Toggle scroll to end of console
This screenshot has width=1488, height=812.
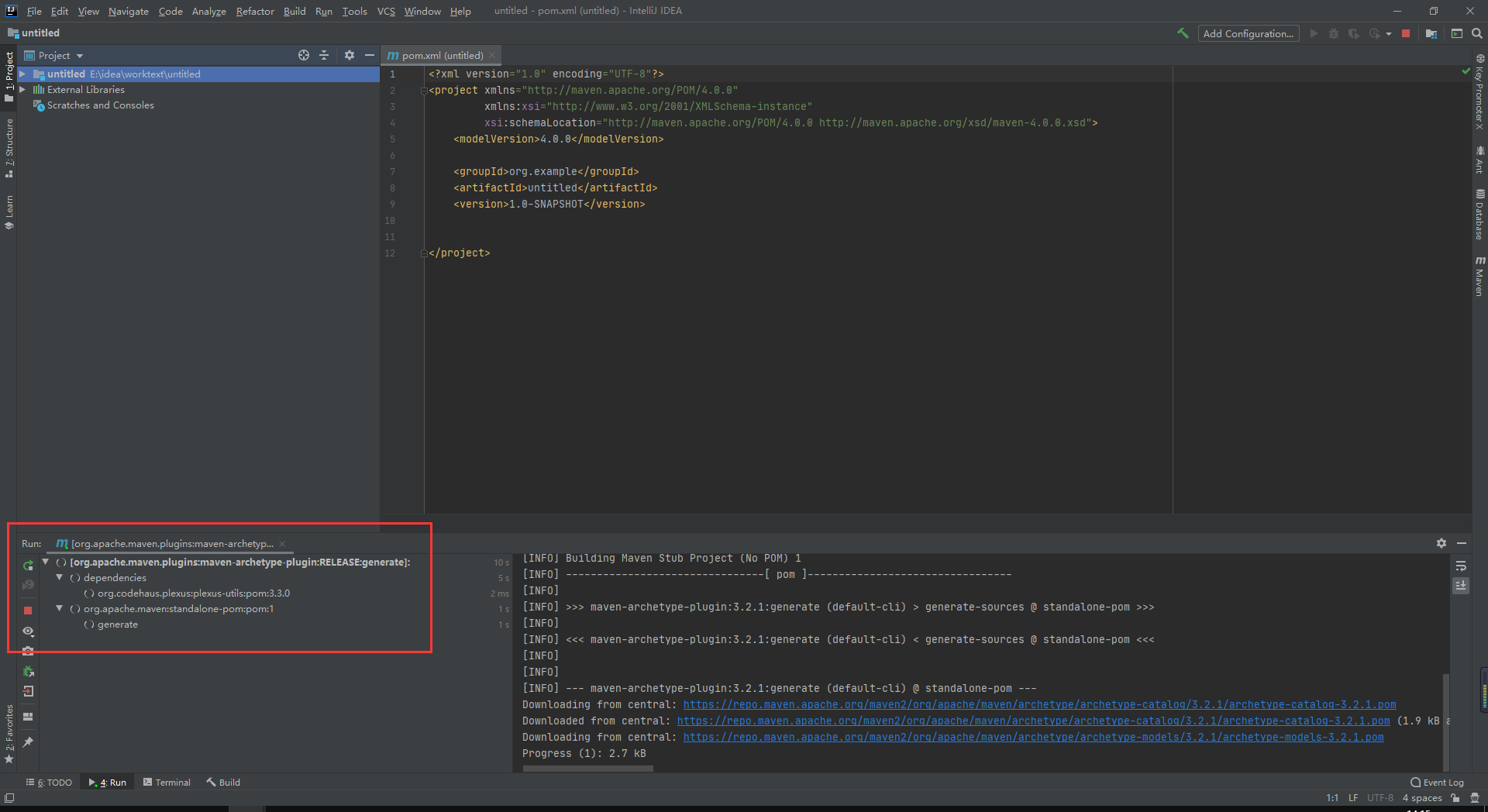1461,586
